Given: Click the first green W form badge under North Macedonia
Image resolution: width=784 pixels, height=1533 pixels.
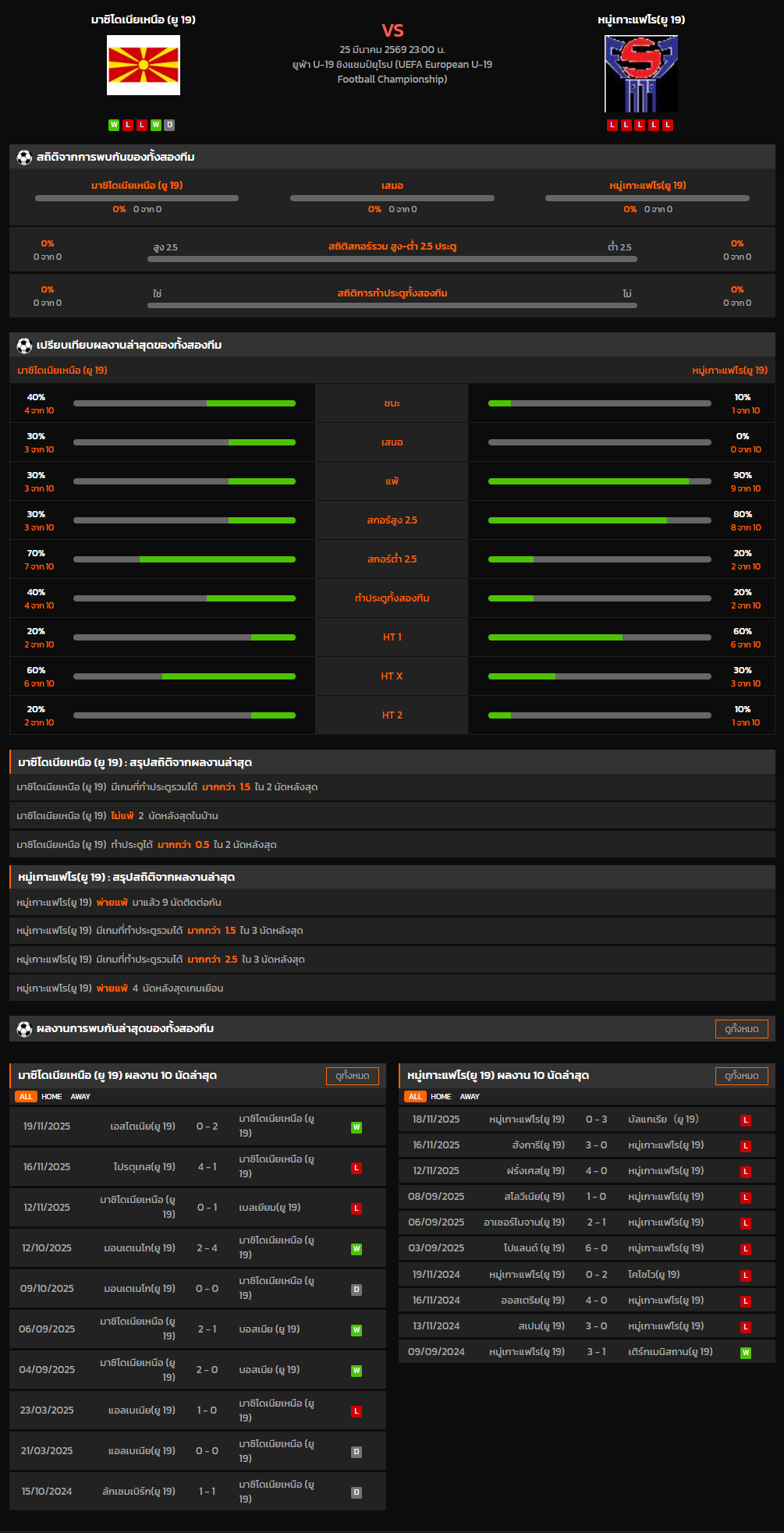Looking at the screenshot, I should (x=114, y=125).
